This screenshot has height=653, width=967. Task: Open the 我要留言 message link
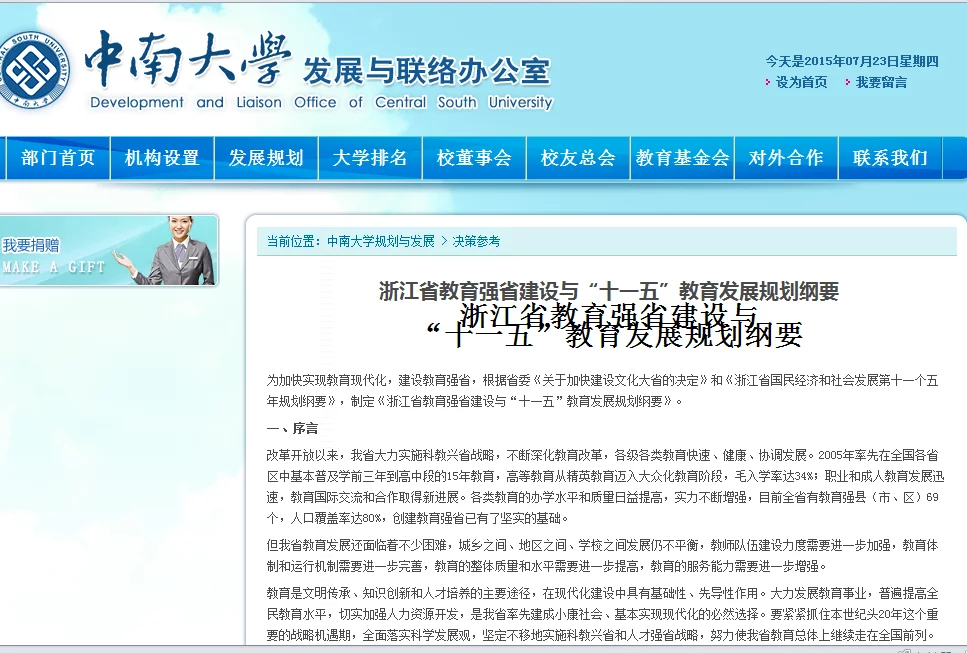[x=881, y=83]
